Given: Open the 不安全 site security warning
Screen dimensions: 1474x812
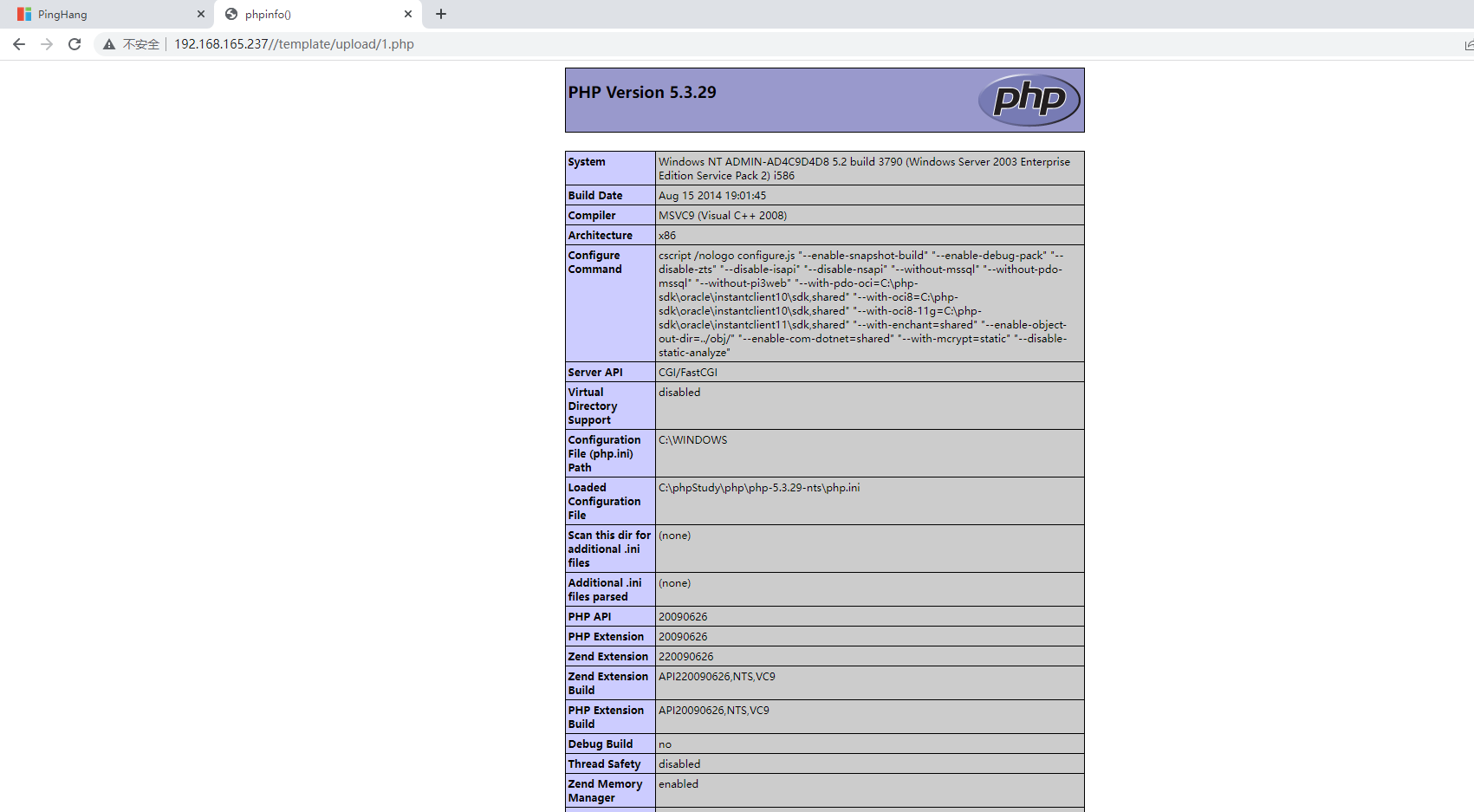Looking at the screenshot, I should 131,44.
